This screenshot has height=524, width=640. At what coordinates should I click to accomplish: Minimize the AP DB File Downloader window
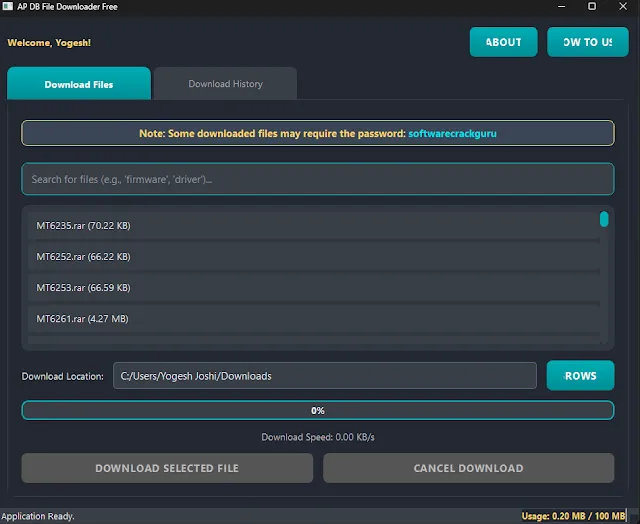(562, 7)
